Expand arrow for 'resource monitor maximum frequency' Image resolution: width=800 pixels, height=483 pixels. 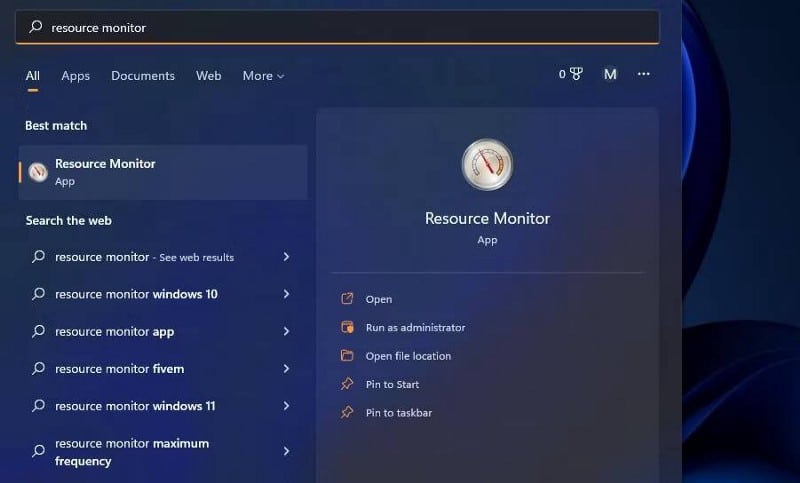(x=286, y=451)
